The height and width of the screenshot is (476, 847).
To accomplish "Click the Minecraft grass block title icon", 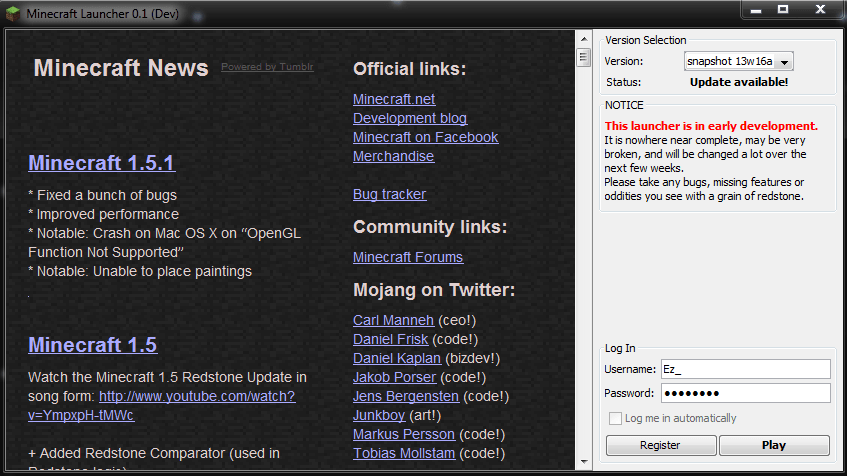I will [12, 14].
